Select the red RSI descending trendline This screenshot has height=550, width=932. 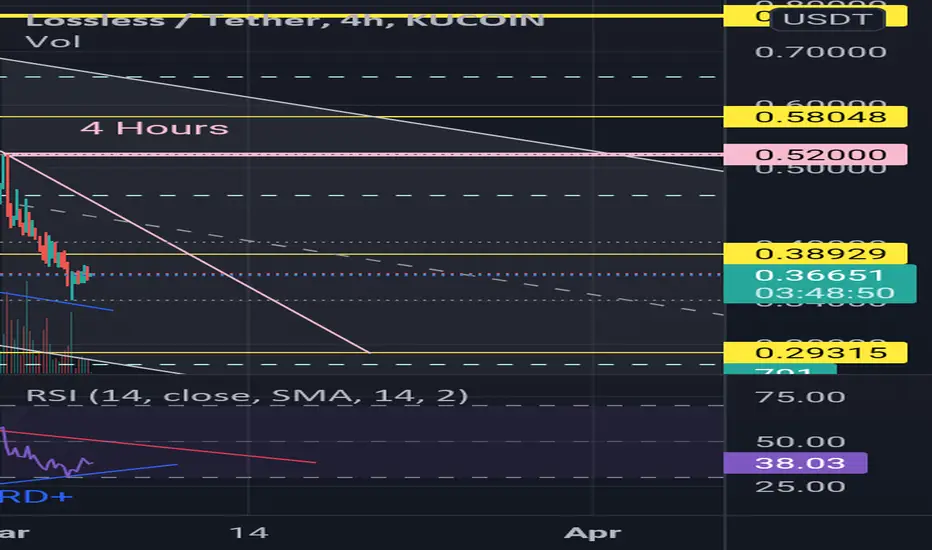160,447
